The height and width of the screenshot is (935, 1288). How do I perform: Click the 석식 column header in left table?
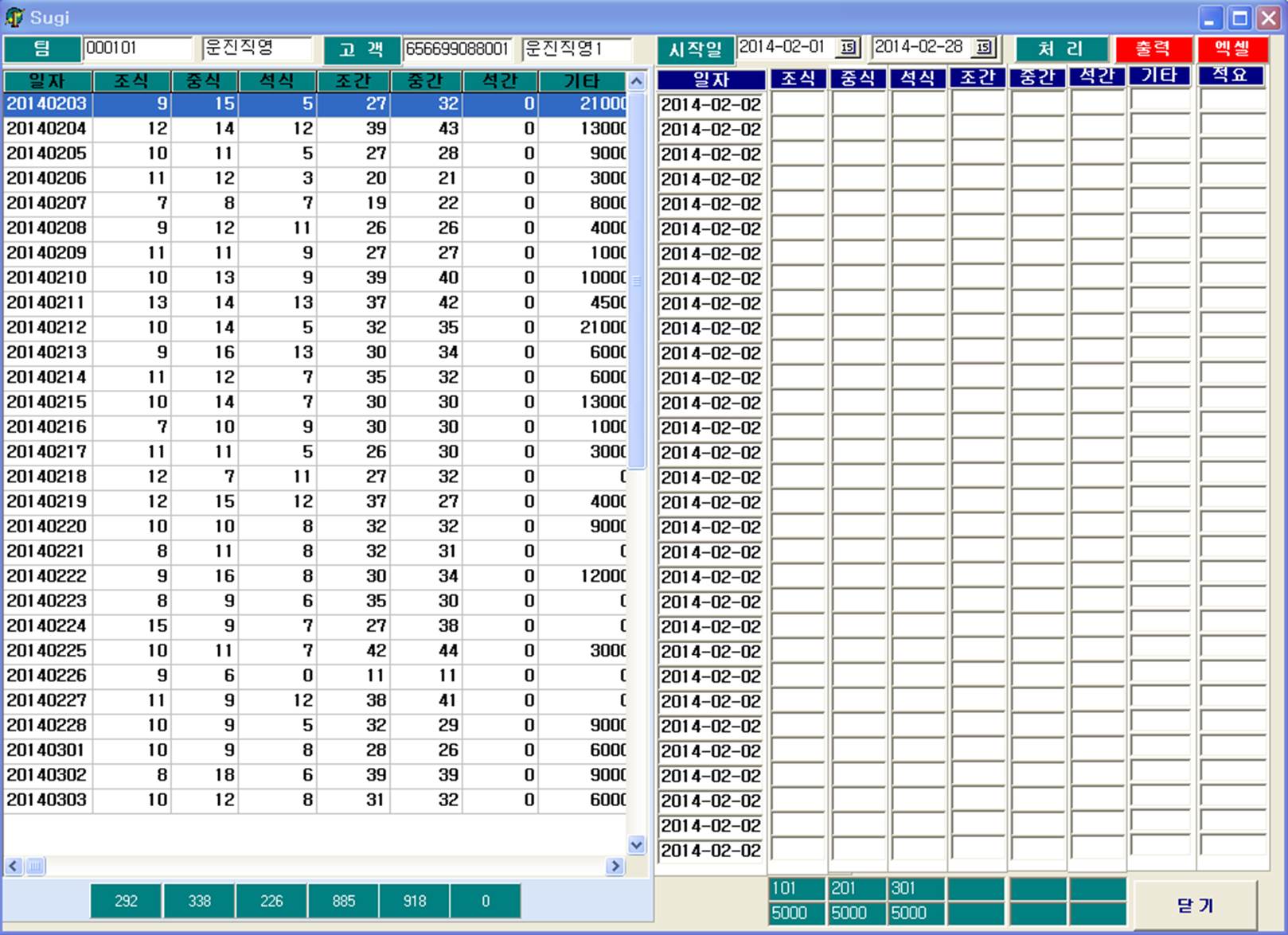pos(277,81)
